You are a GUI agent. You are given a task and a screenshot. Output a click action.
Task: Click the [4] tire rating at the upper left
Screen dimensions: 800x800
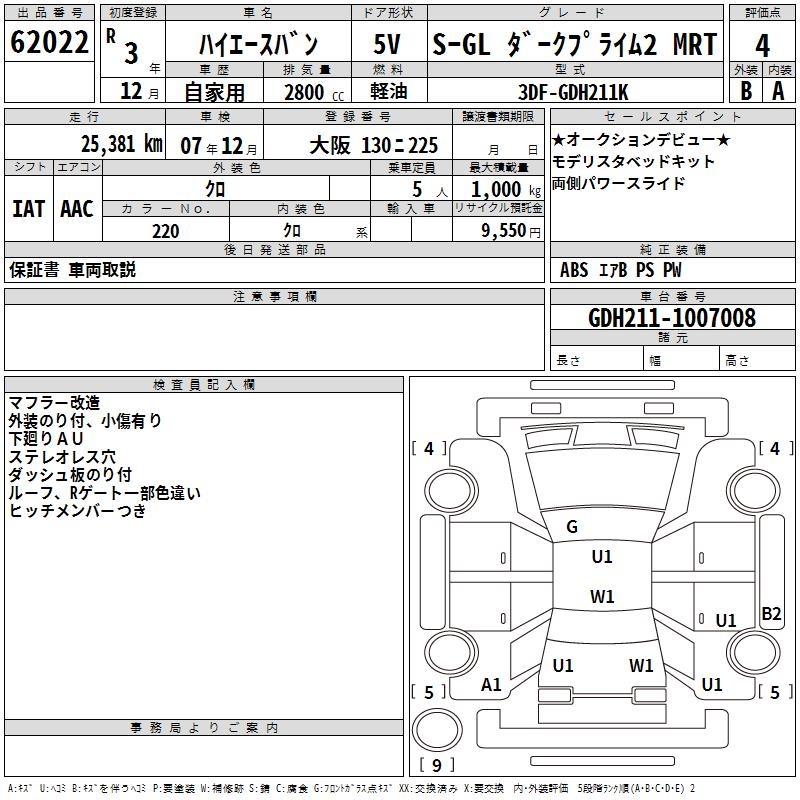coord(429,449)
